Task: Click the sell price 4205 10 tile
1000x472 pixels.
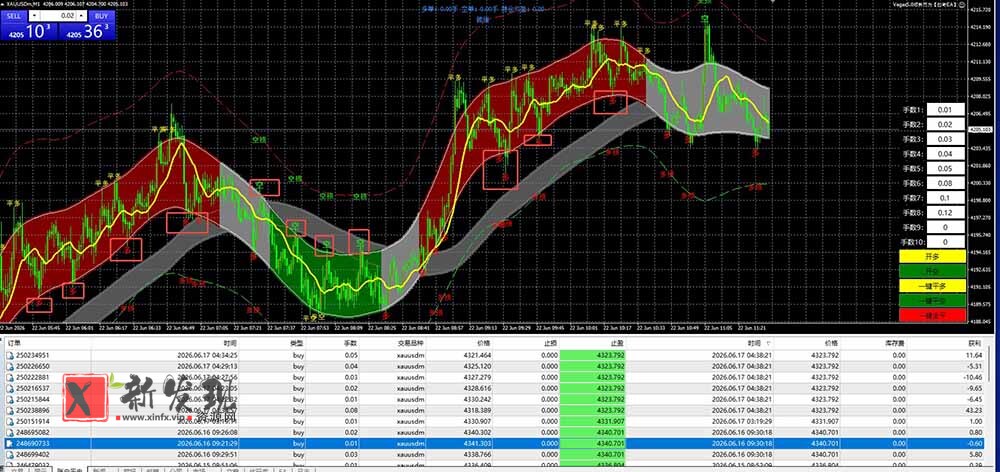Action: (29, 31)
